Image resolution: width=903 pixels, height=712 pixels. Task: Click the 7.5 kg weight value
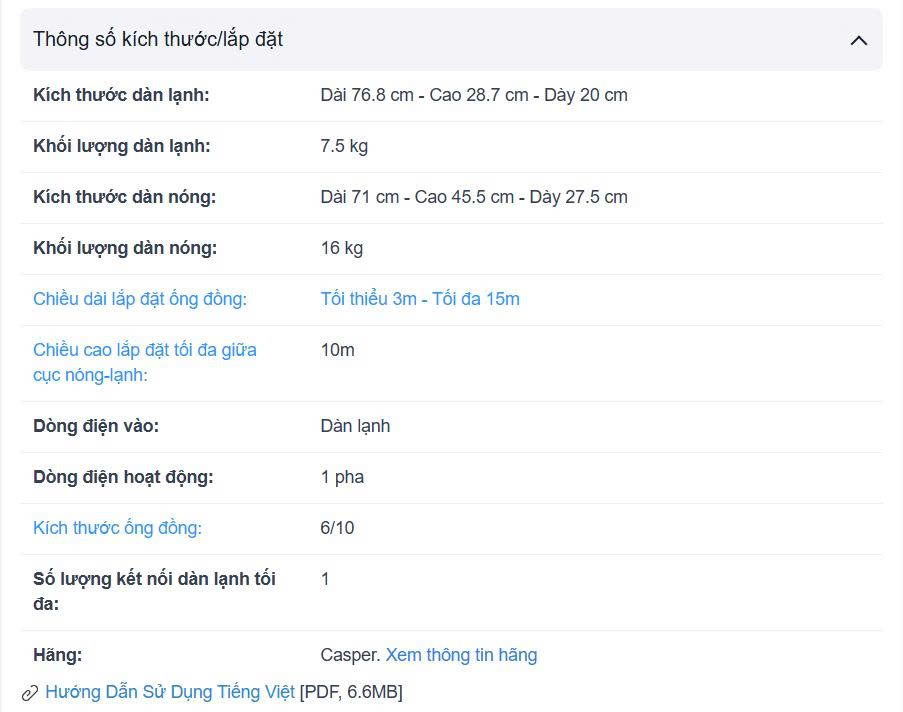(344, 146)
